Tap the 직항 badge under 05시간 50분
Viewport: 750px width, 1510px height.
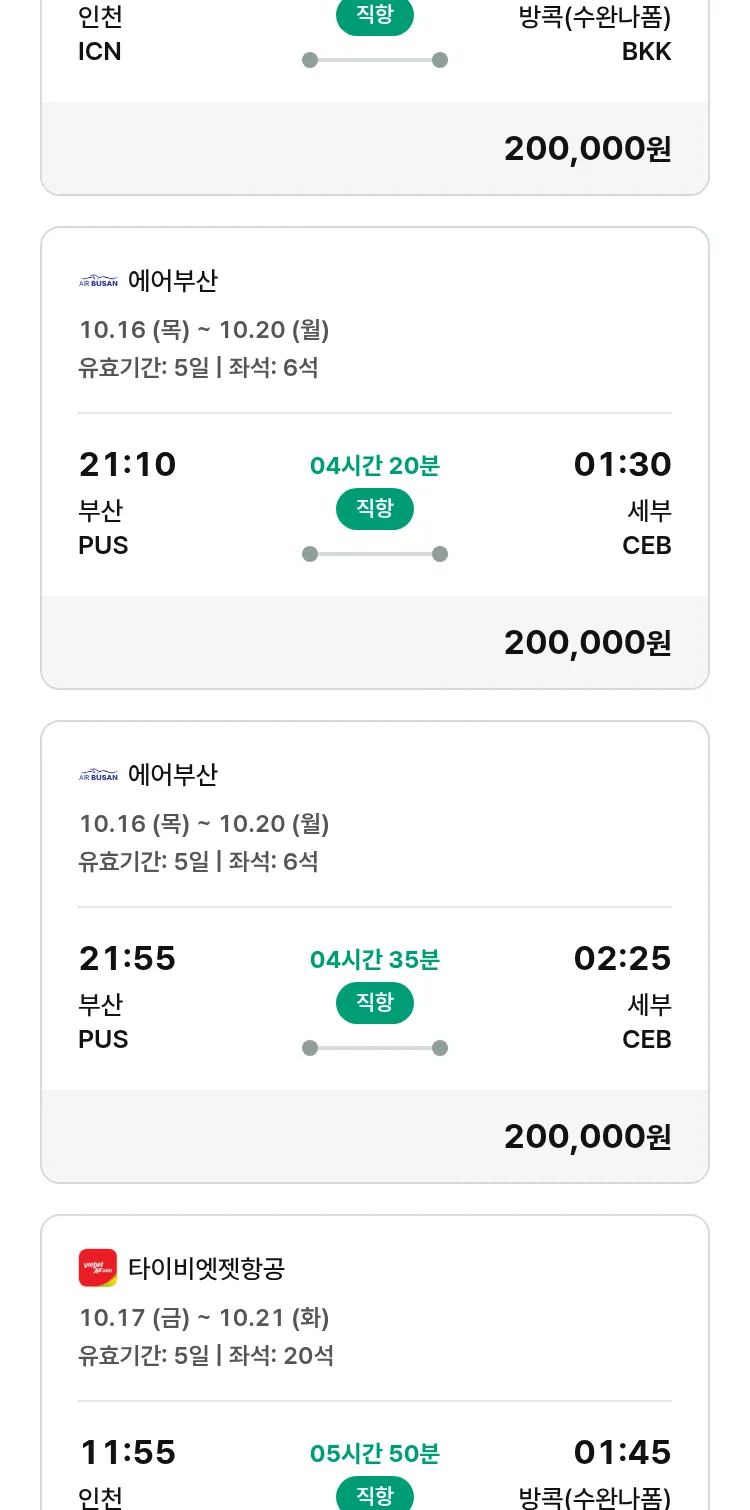pos(375,1495)
